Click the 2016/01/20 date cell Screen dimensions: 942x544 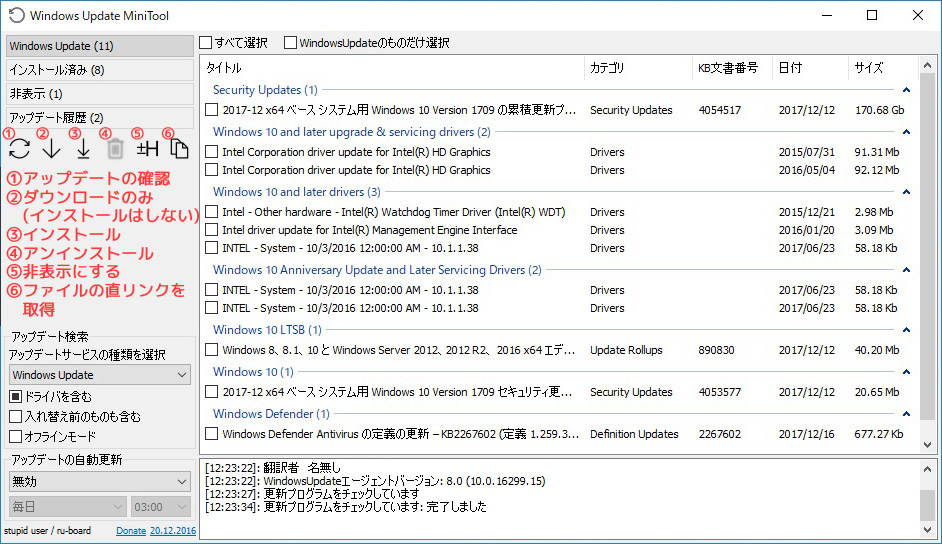pos(807,230)
